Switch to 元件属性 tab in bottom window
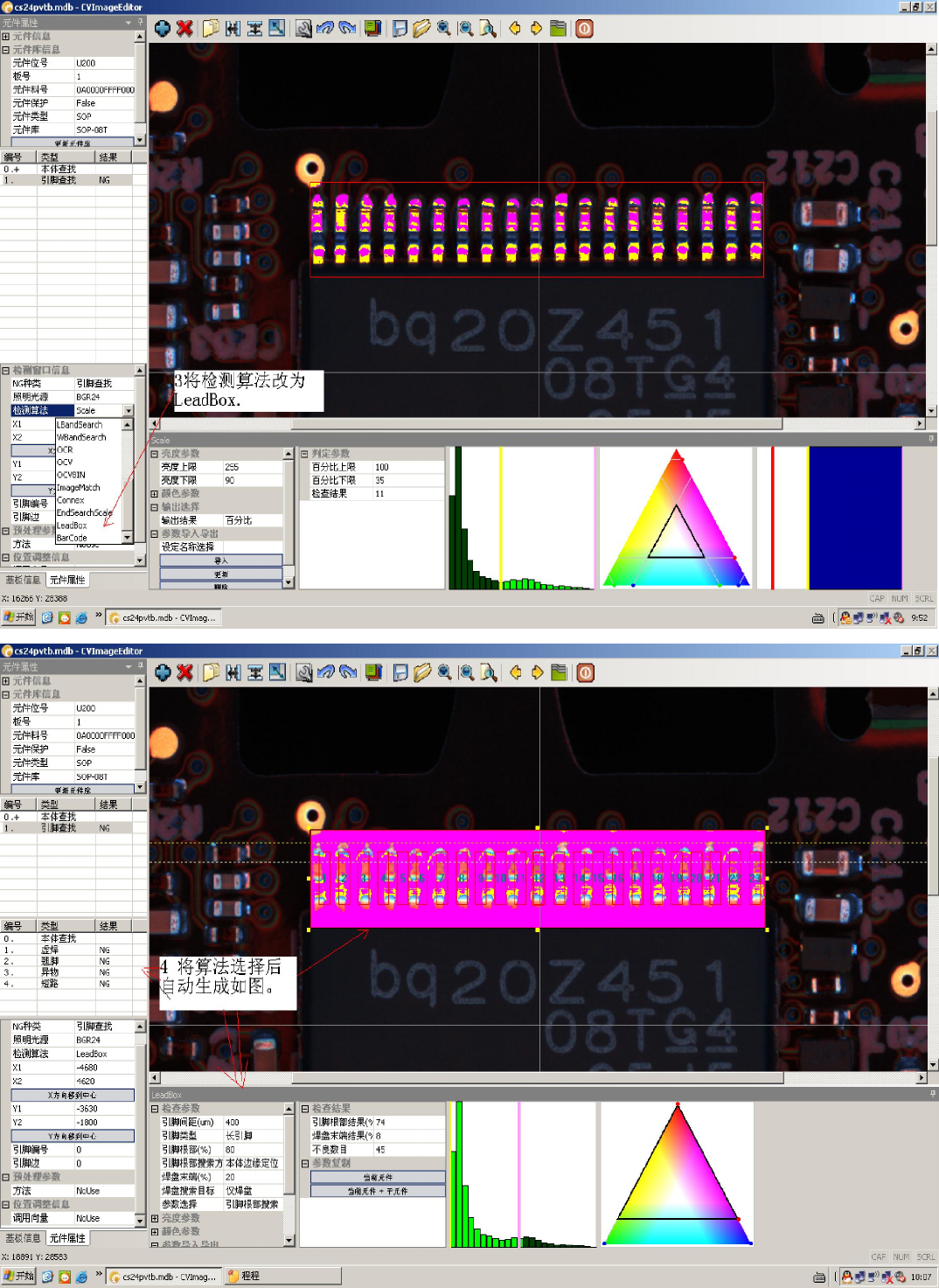The image size is (939, 1288). [x=67, y=1238]
